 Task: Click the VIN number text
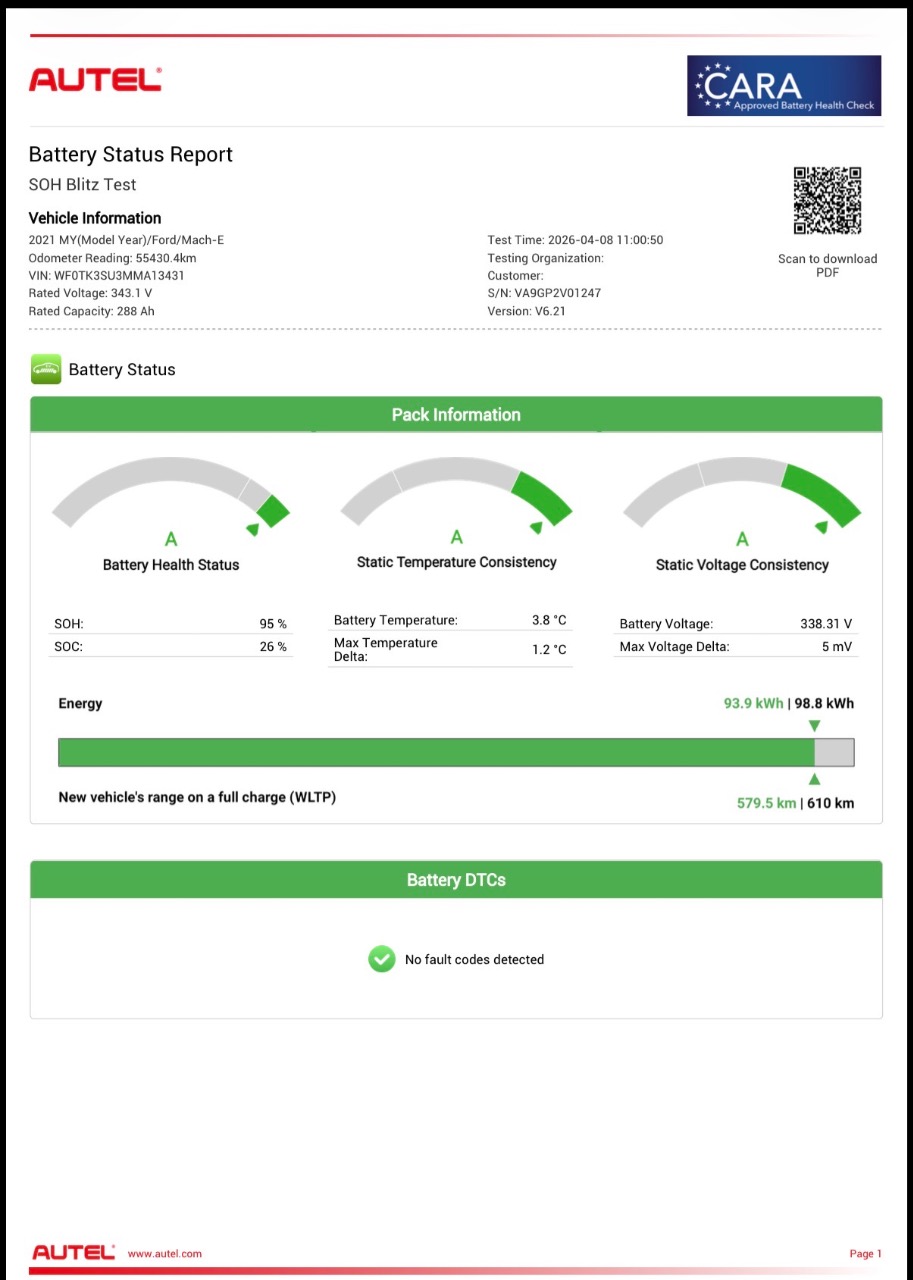(x=107, y=275)
